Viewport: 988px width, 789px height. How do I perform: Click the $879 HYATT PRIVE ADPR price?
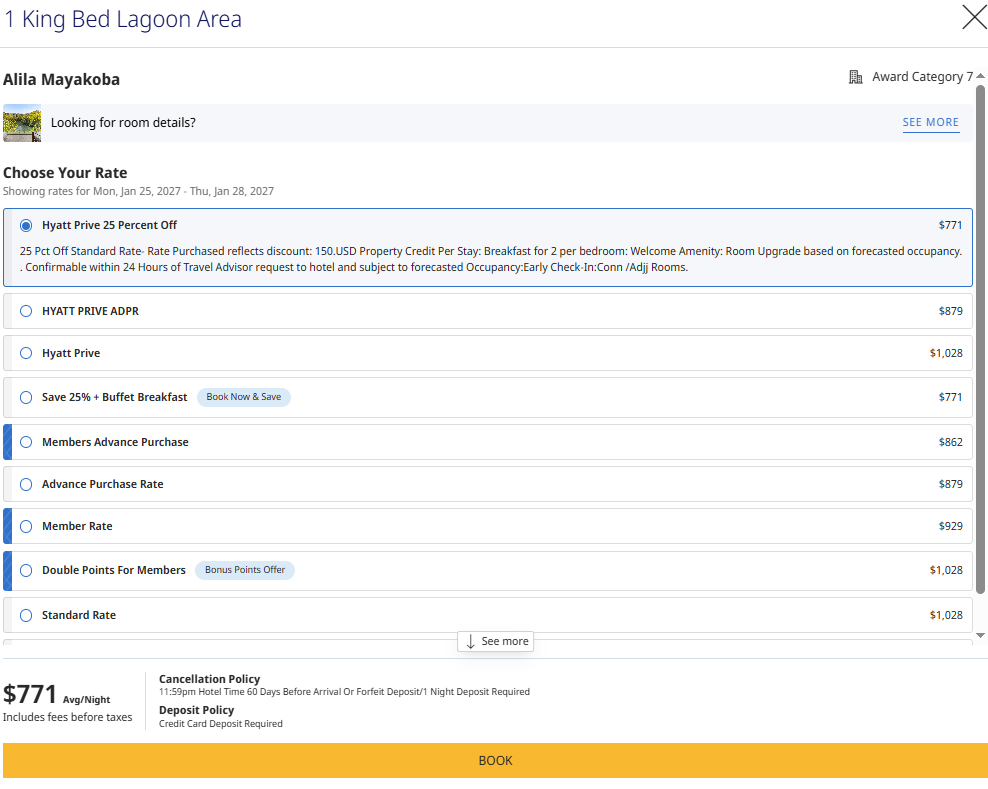coord(950,311)
